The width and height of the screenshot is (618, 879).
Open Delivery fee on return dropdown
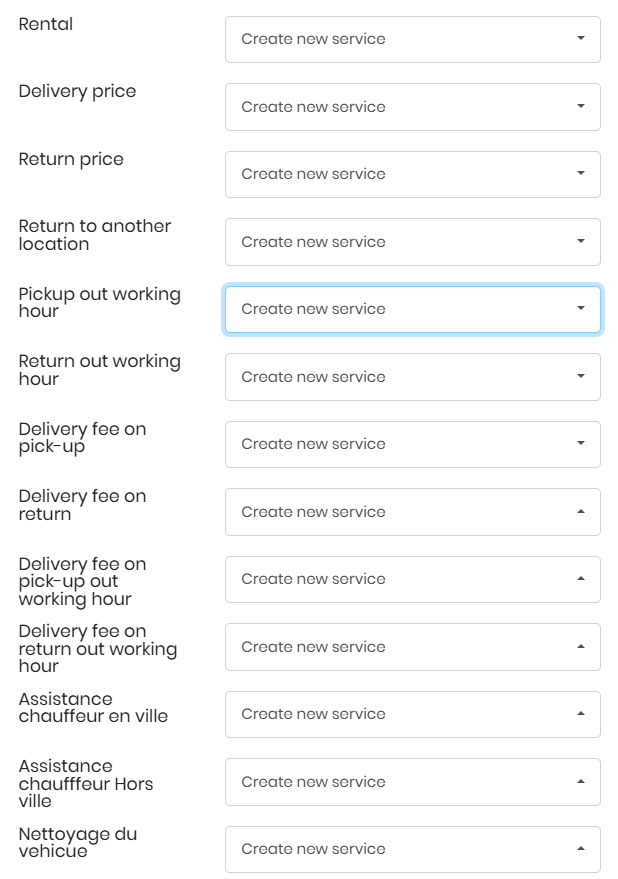coord(412,512)
